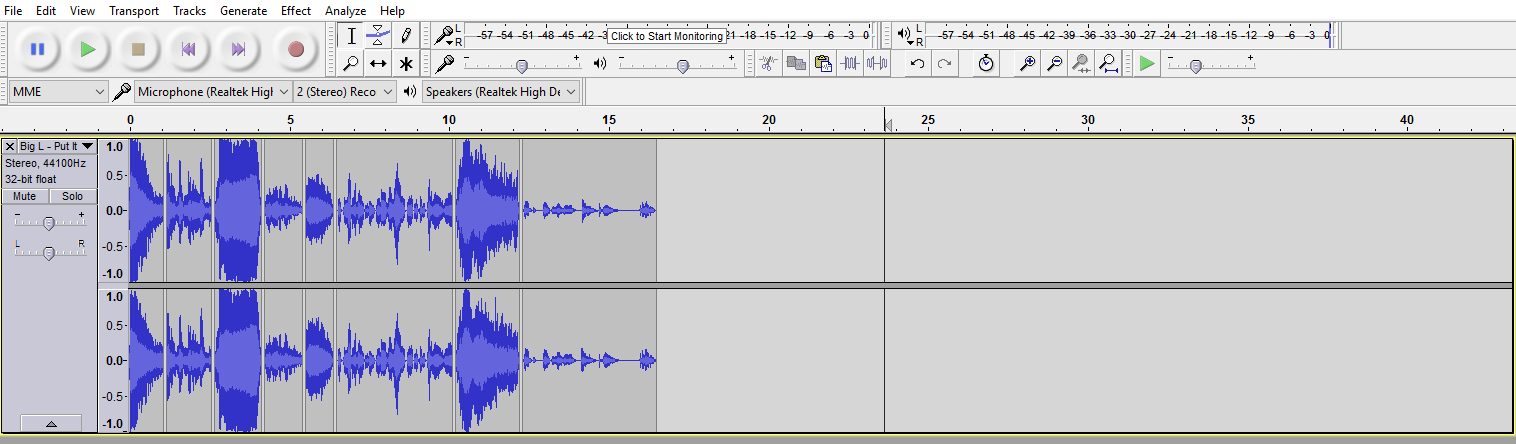Open the Edit menu

pos(46,11)
